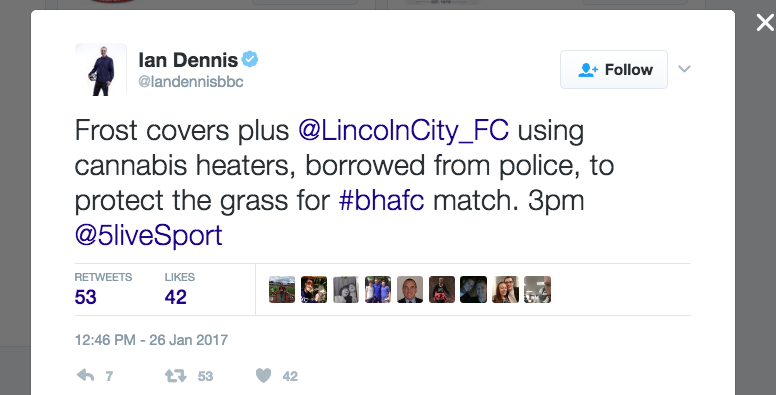
Task: View the 53 retweets list
Action: (103, 290)
